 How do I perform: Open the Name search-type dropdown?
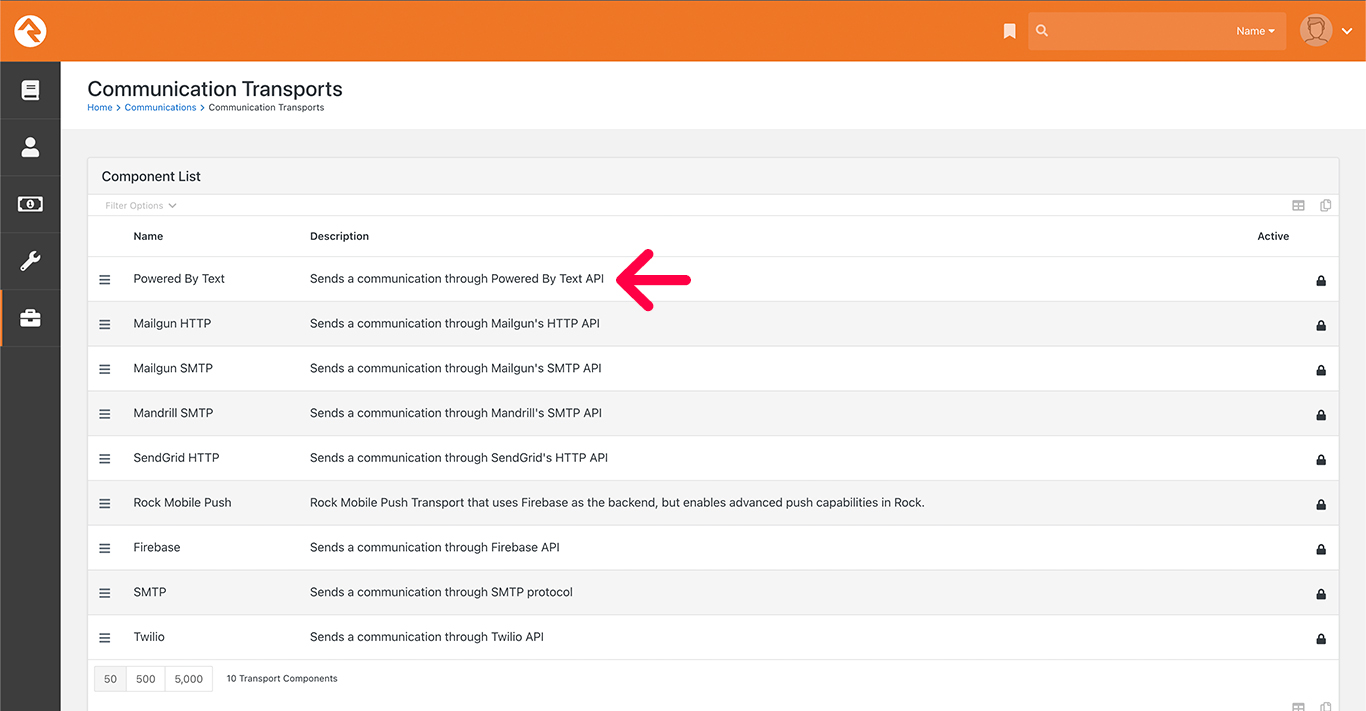point(1254,30)
